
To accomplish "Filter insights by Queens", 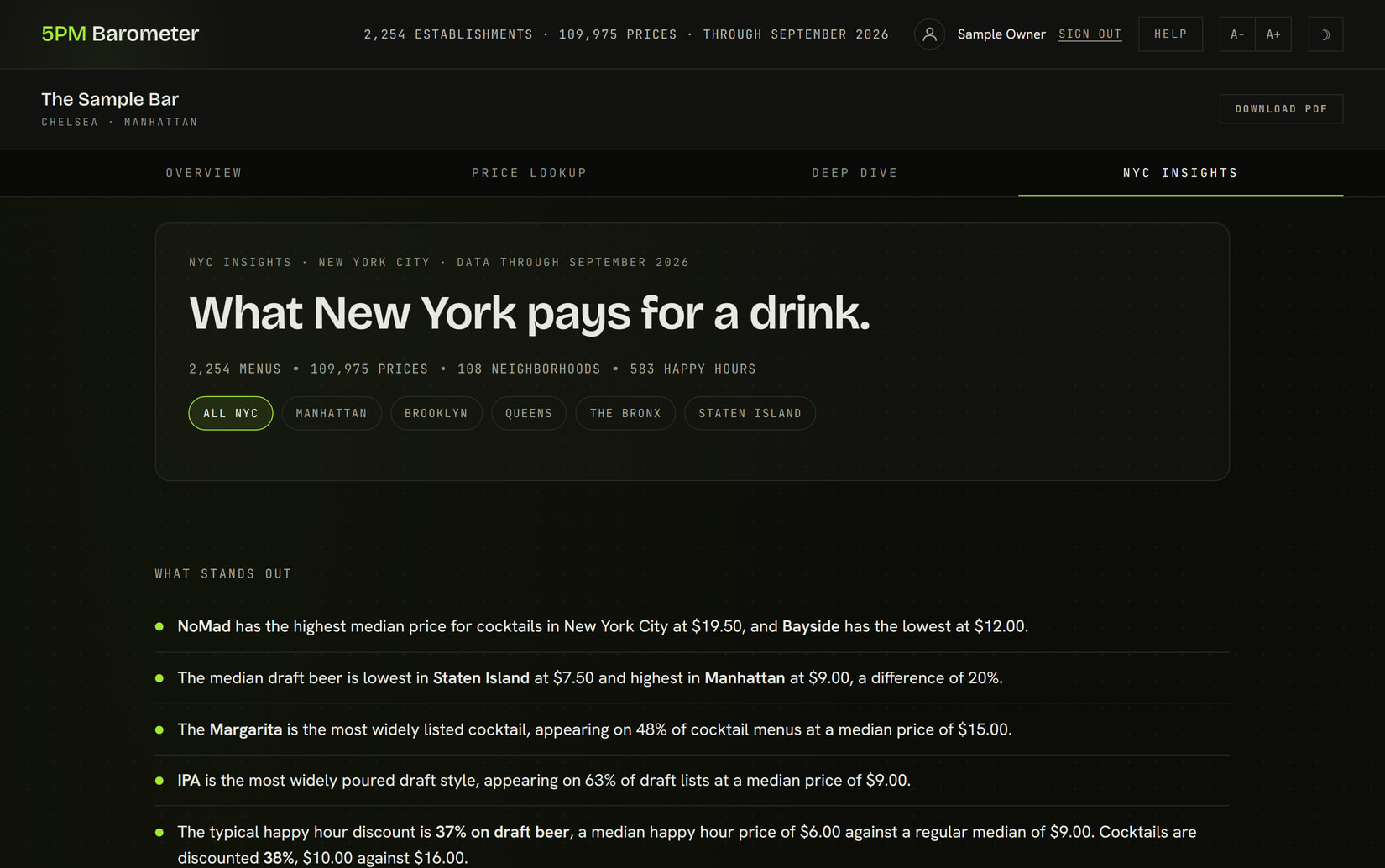I will (x=529, y=413).
